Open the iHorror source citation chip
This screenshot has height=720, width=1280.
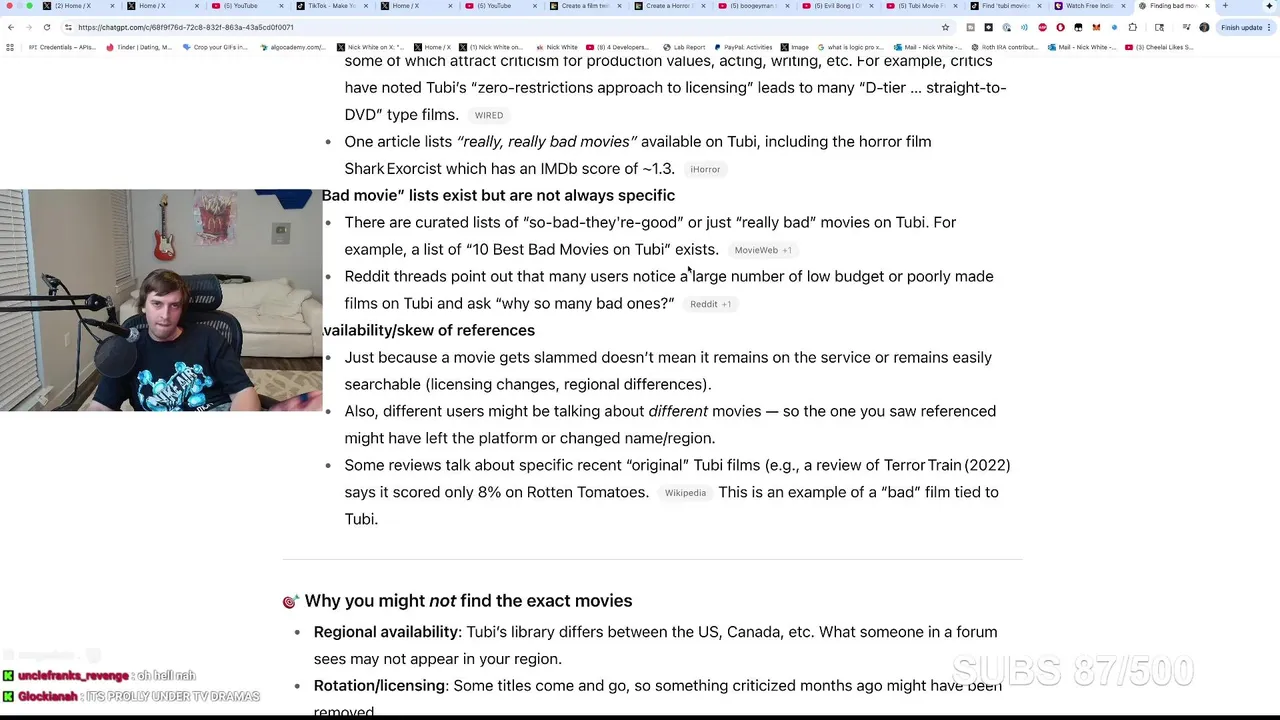705,169
